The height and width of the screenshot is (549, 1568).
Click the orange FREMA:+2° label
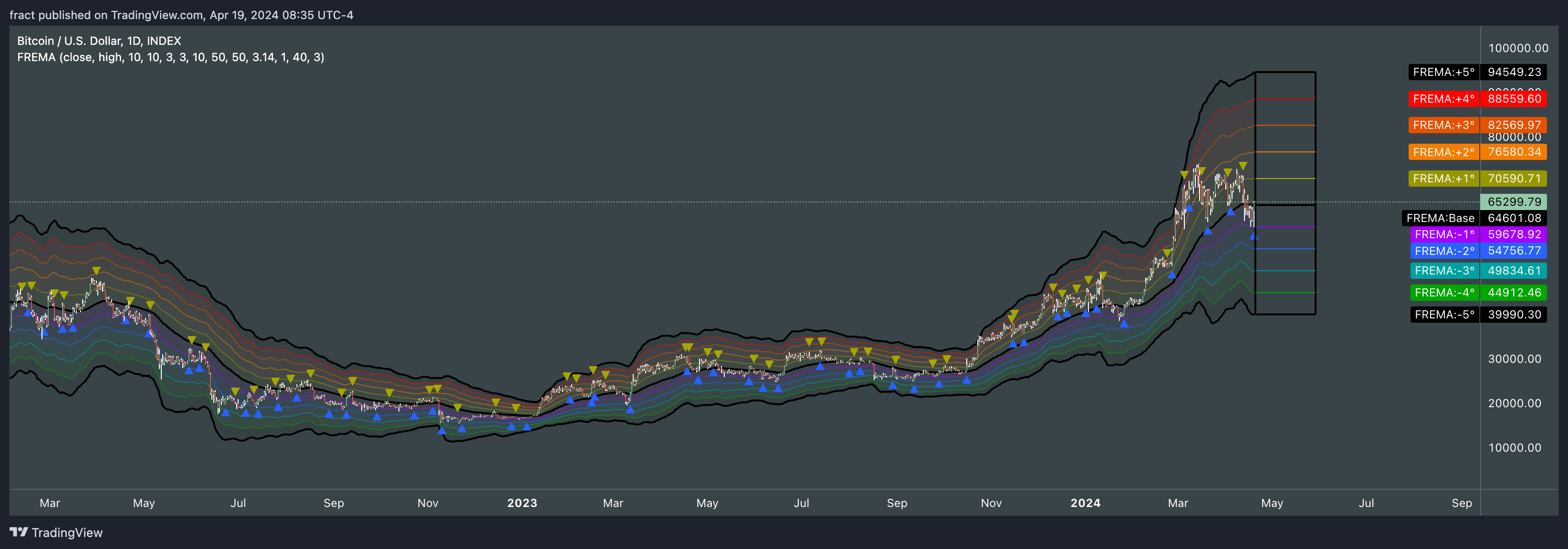pos(1444,151)
